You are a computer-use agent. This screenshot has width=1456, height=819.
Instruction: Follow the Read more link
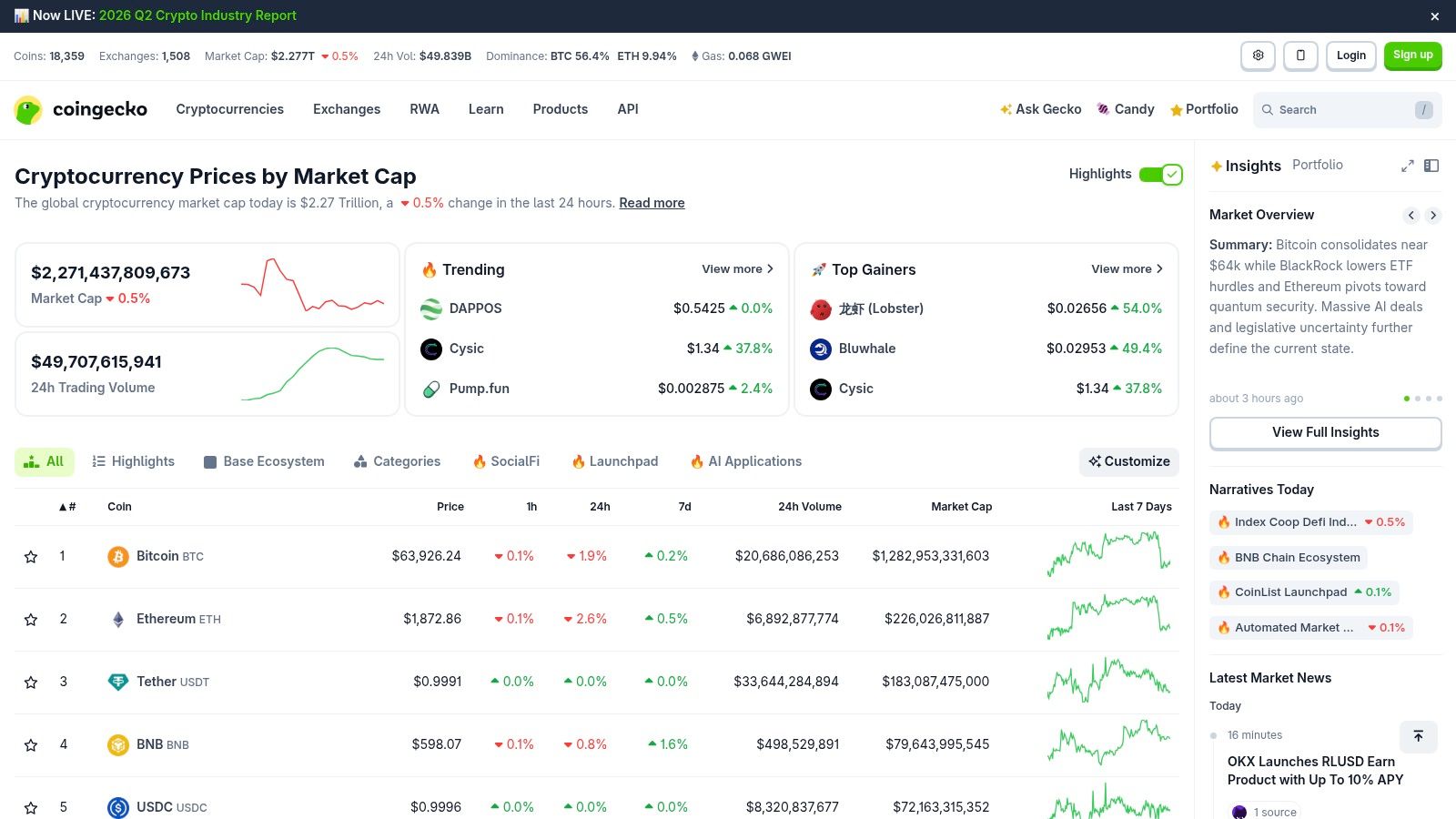(x=652, y=203)
